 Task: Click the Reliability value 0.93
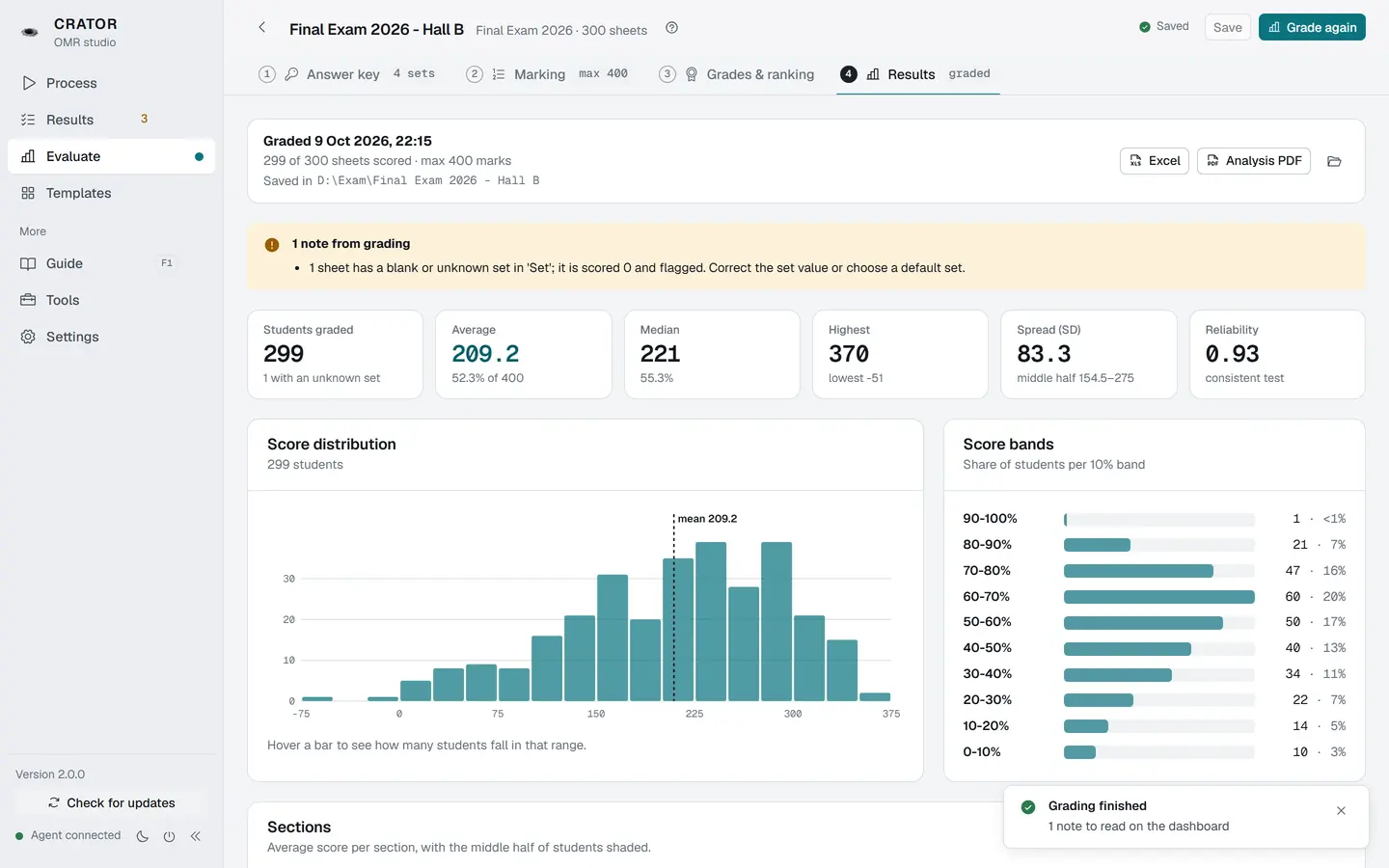1233,354
